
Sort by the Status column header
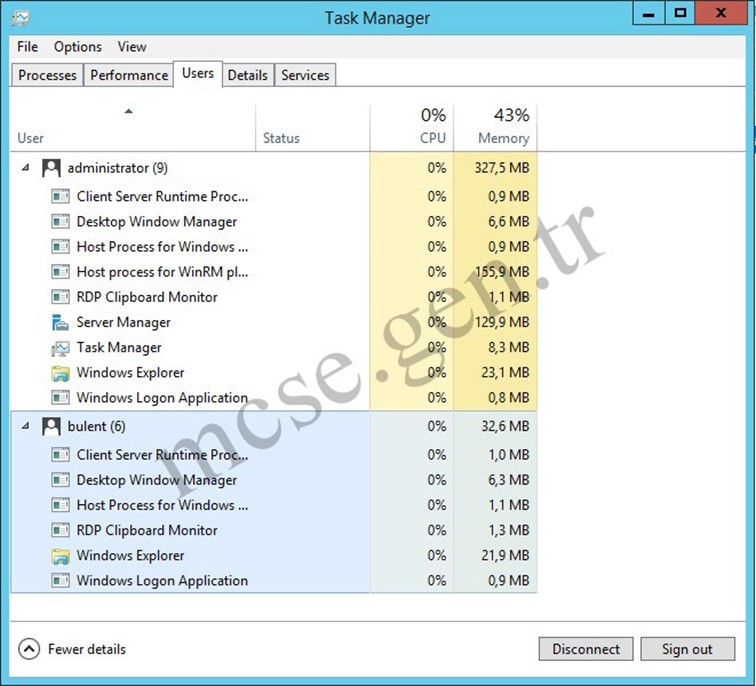[312, 128]
